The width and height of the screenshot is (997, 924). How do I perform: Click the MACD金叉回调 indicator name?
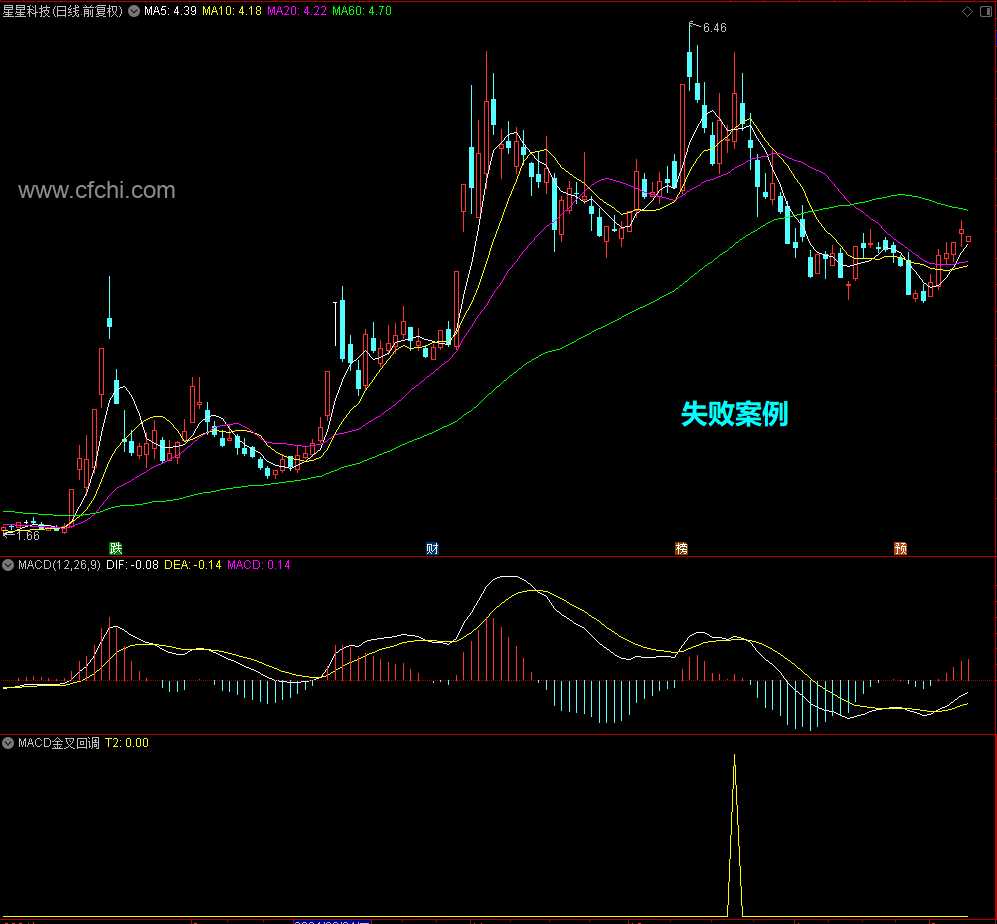point(58,743)
